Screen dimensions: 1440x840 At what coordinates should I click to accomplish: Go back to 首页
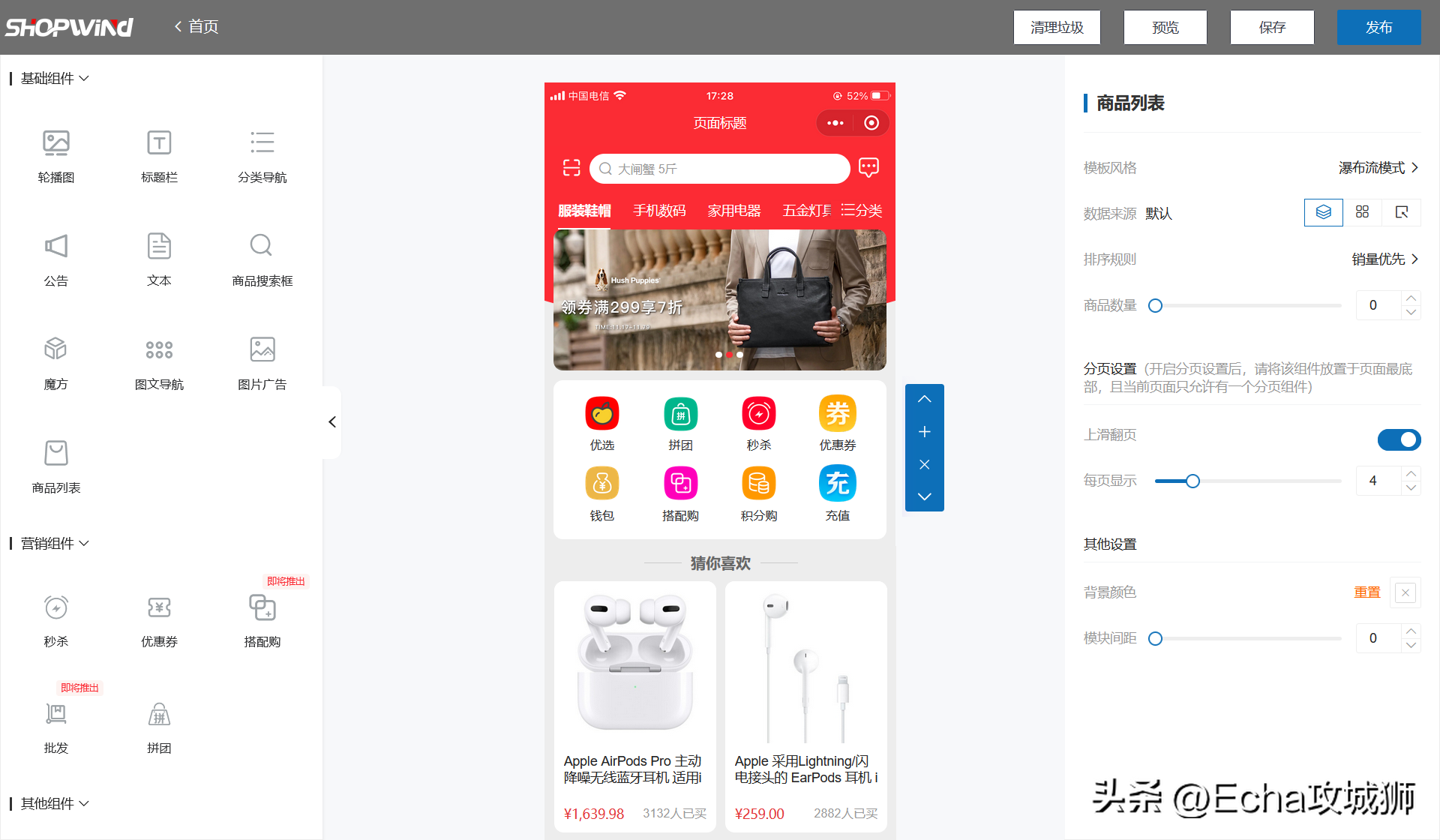[x=196, y=27]
